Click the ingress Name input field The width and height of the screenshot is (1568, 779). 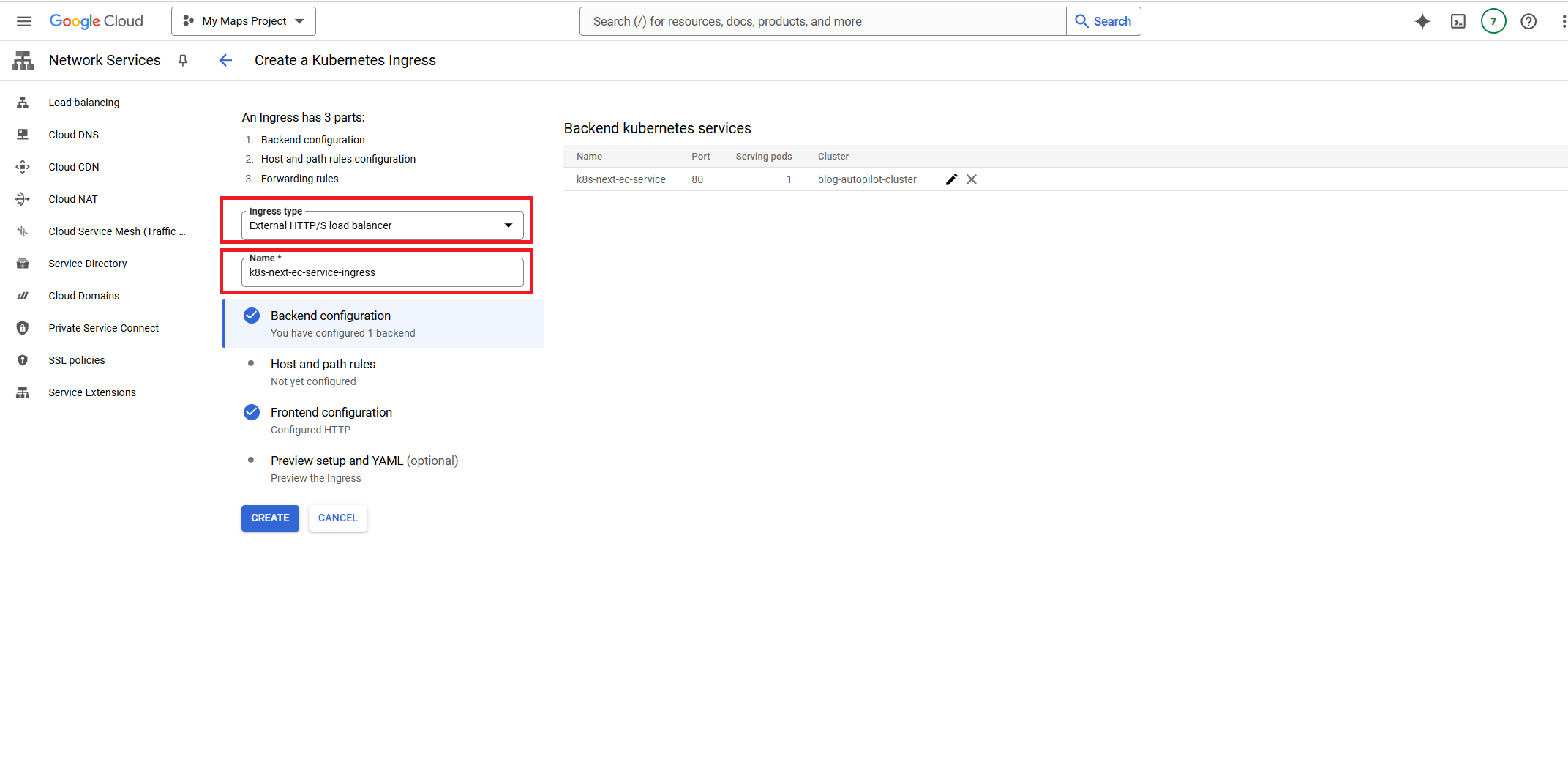[x=382, y=272]
